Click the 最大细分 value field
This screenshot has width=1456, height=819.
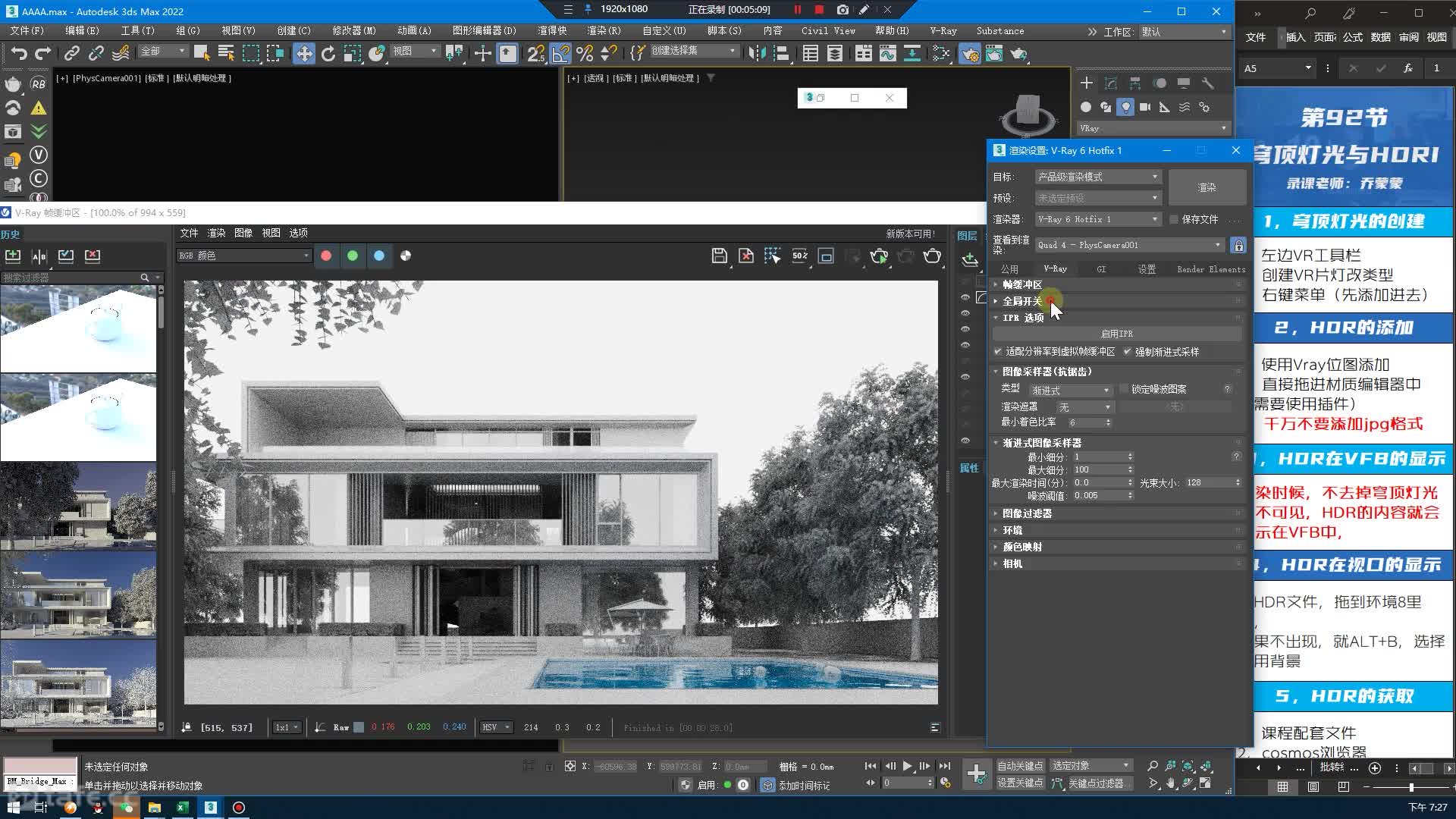[1100, 470]
